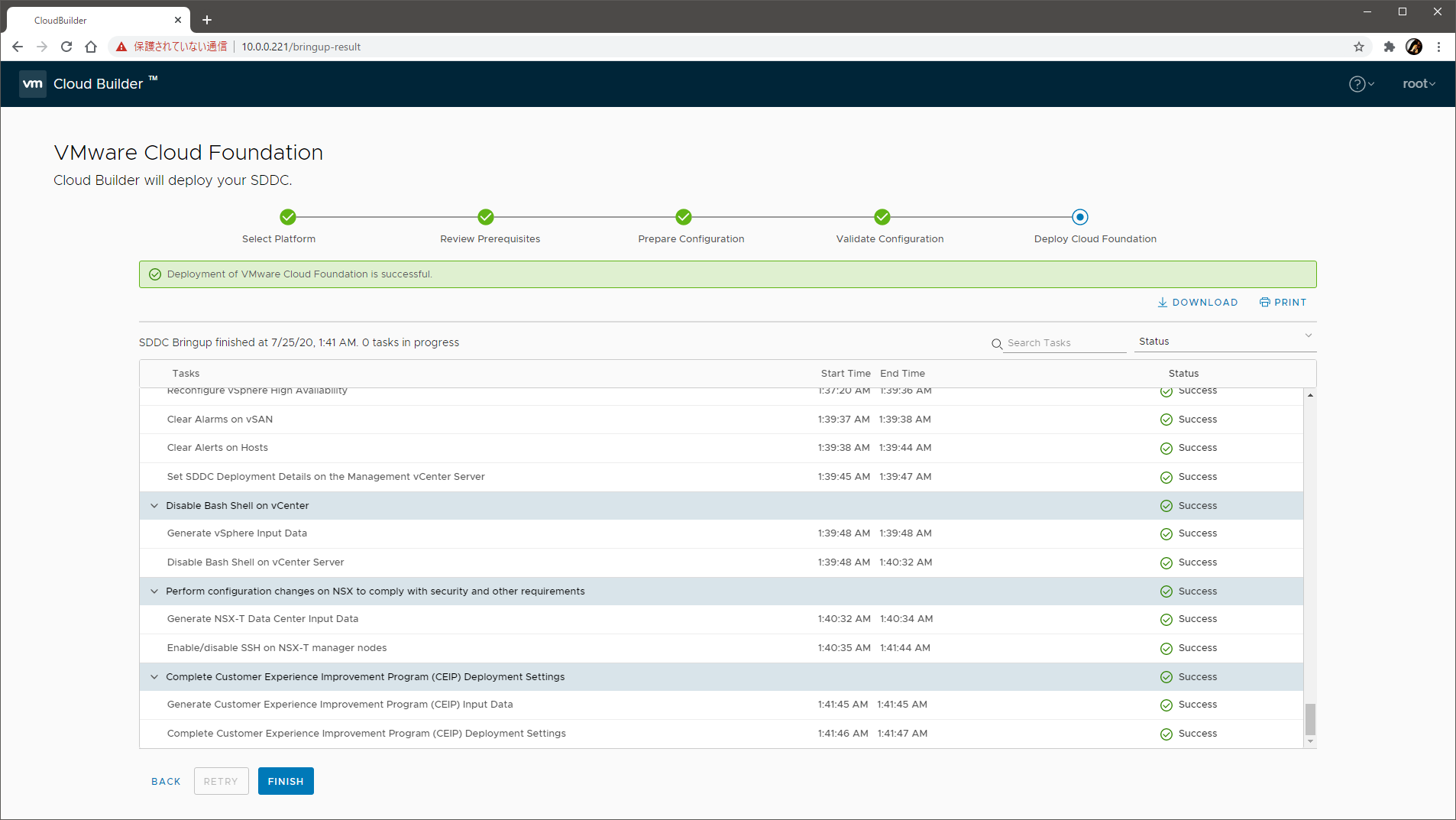
Task: Select the Deploy Cloud Foundation step indicator
Action: pos(1079,217)
